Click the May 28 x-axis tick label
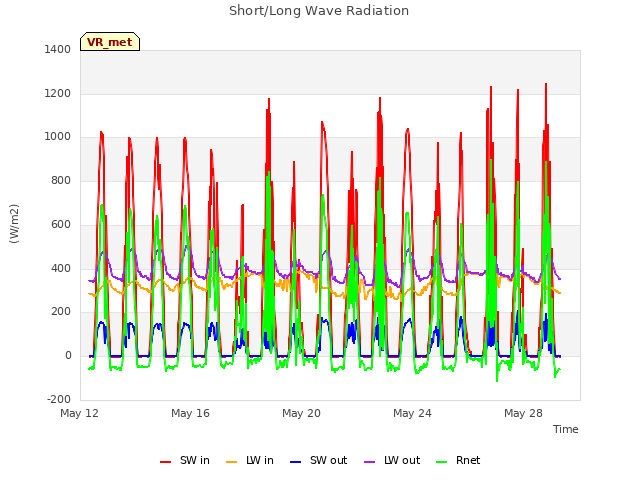640x480 pixels. pos(523,413)
